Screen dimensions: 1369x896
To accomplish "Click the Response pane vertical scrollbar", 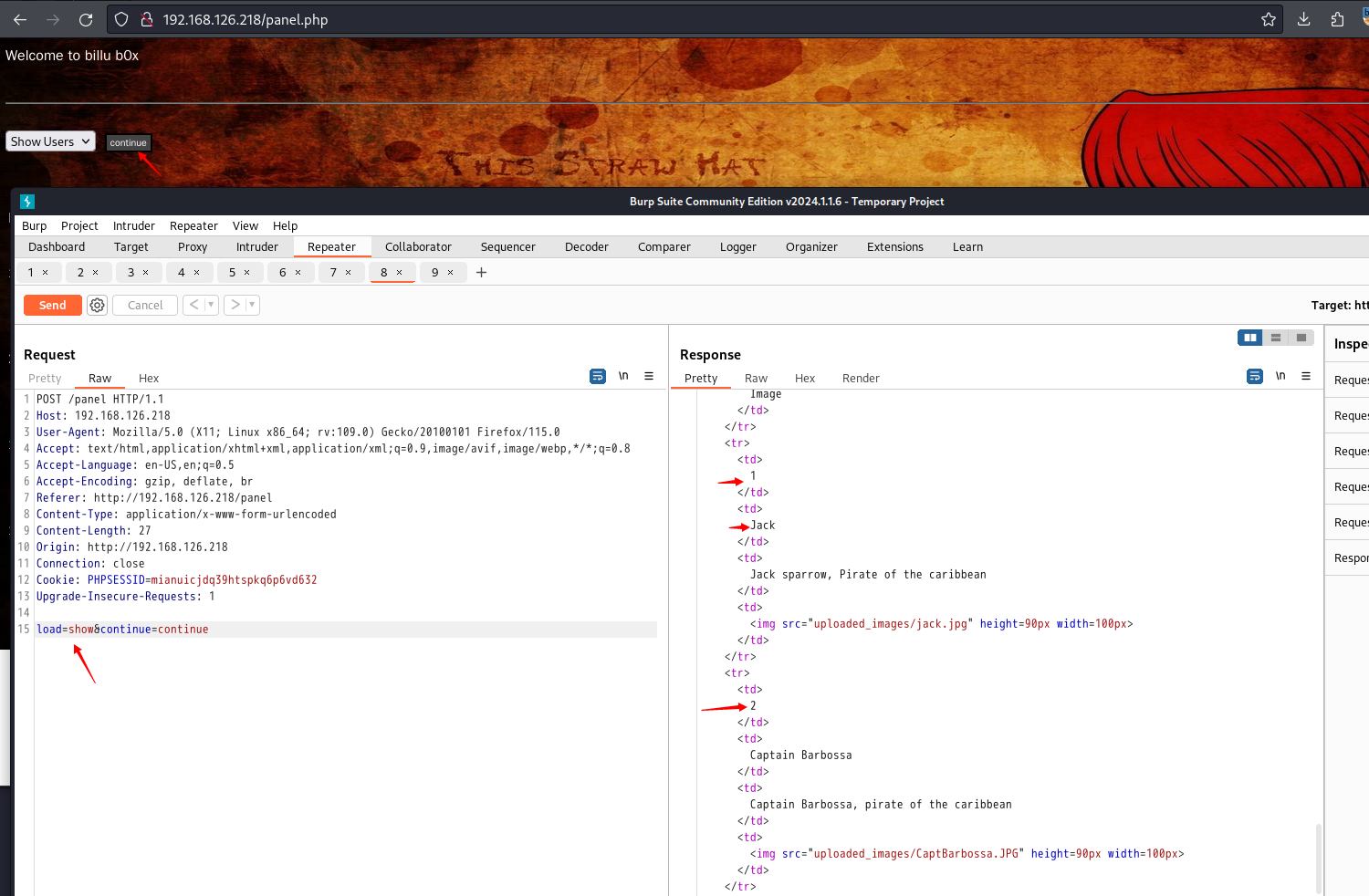I will pyautogui.click(x=1318, y=858).
